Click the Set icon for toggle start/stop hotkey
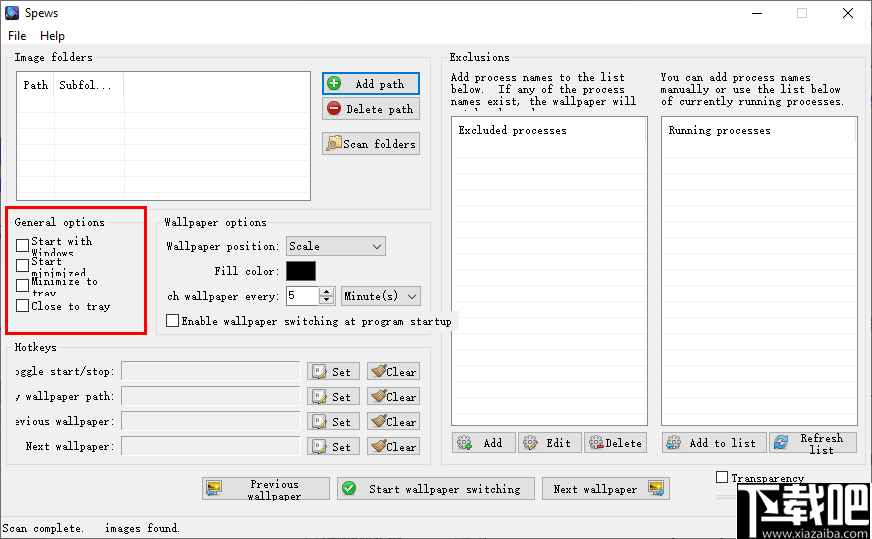This screenshot has height=539, width=872. coord(319,372)
